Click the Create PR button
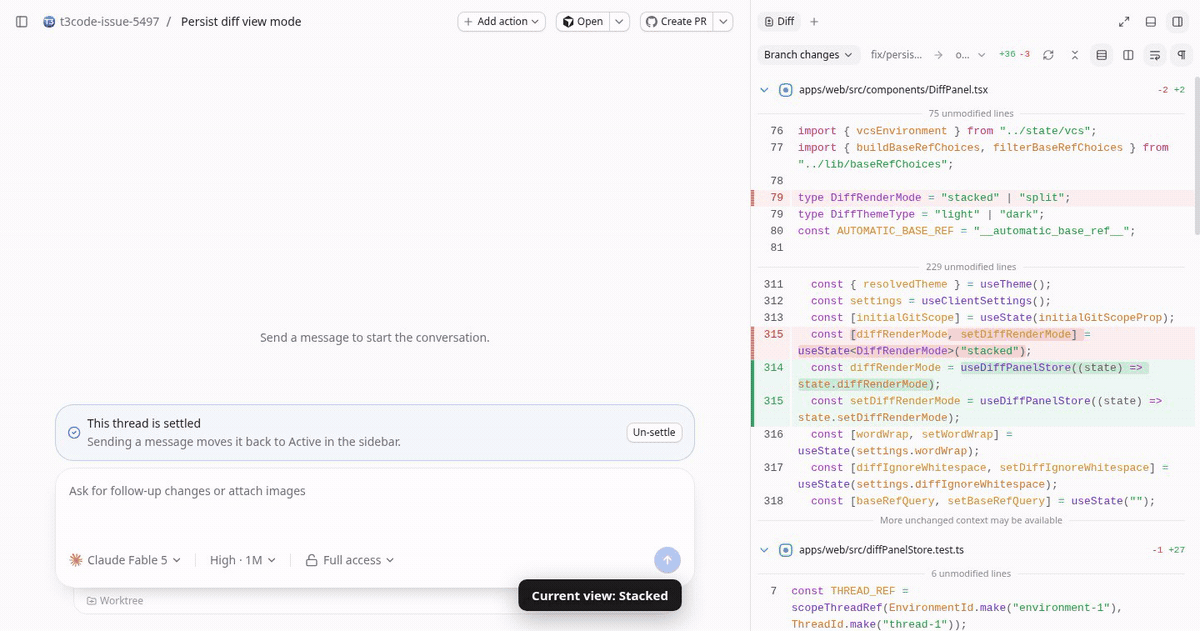Image resolution: width=1200 pixels, height=631 pixels. point(675,21)
